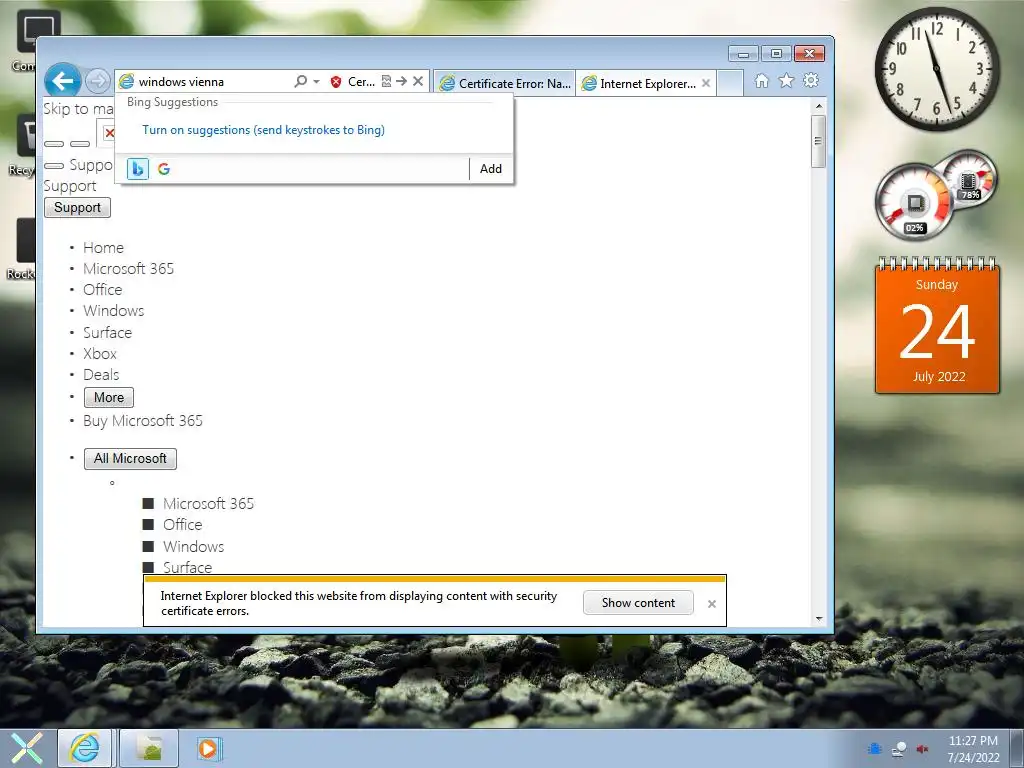Click the Office link under Microsoft 365
The image size is (1024, 768).
pyautogui.click(x=103, y=289)
